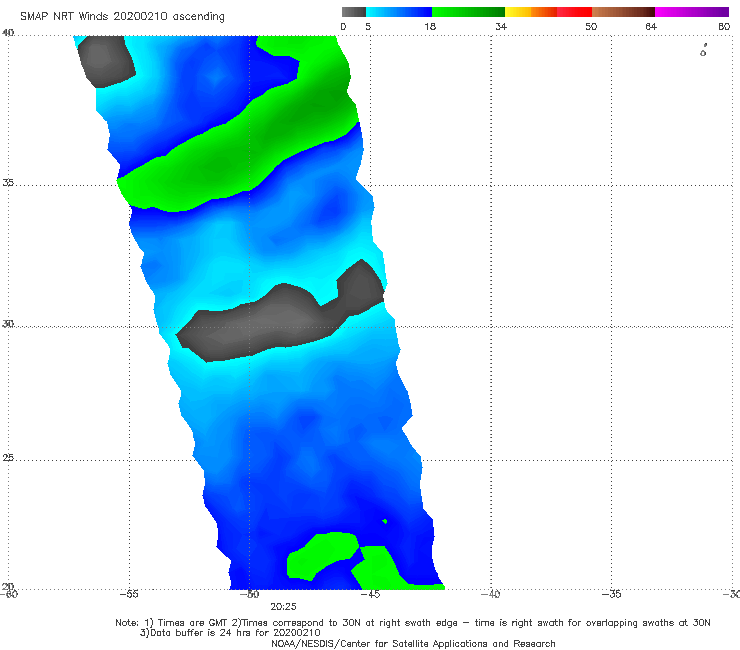Click the longitude label '-55'
Screen dimensions: 740x650
(x=129, y=594)
